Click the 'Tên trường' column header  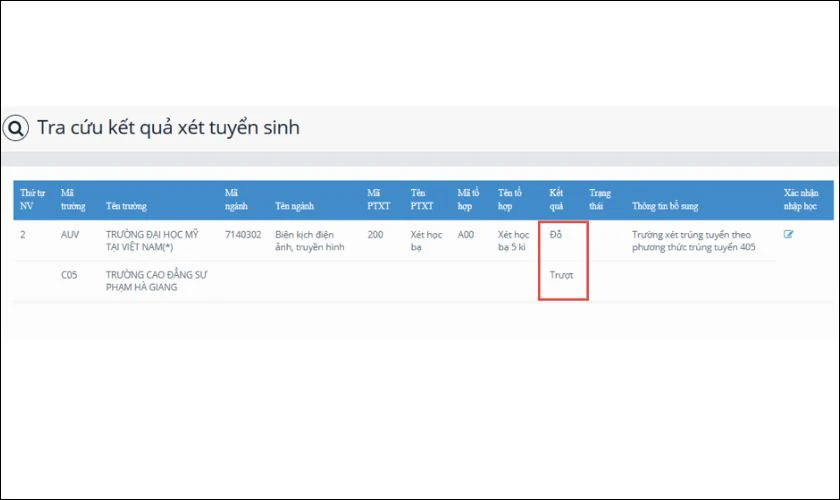coord(126,206)
